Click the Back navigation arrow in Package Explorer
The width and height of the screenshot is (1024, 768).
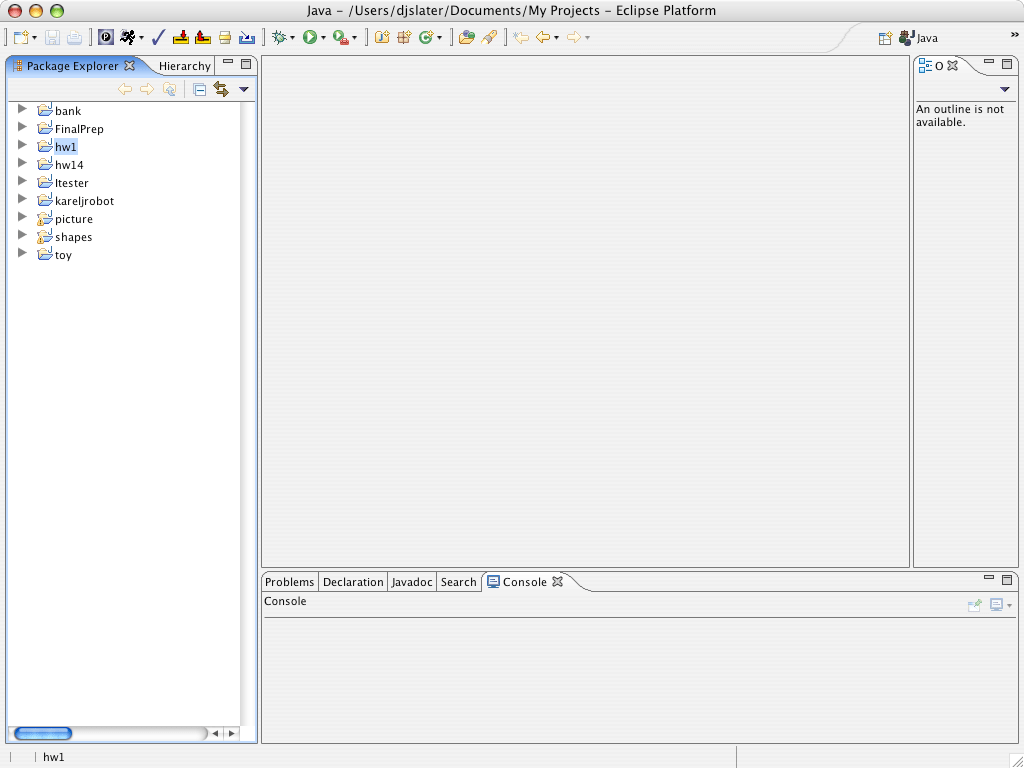(126, 89)
